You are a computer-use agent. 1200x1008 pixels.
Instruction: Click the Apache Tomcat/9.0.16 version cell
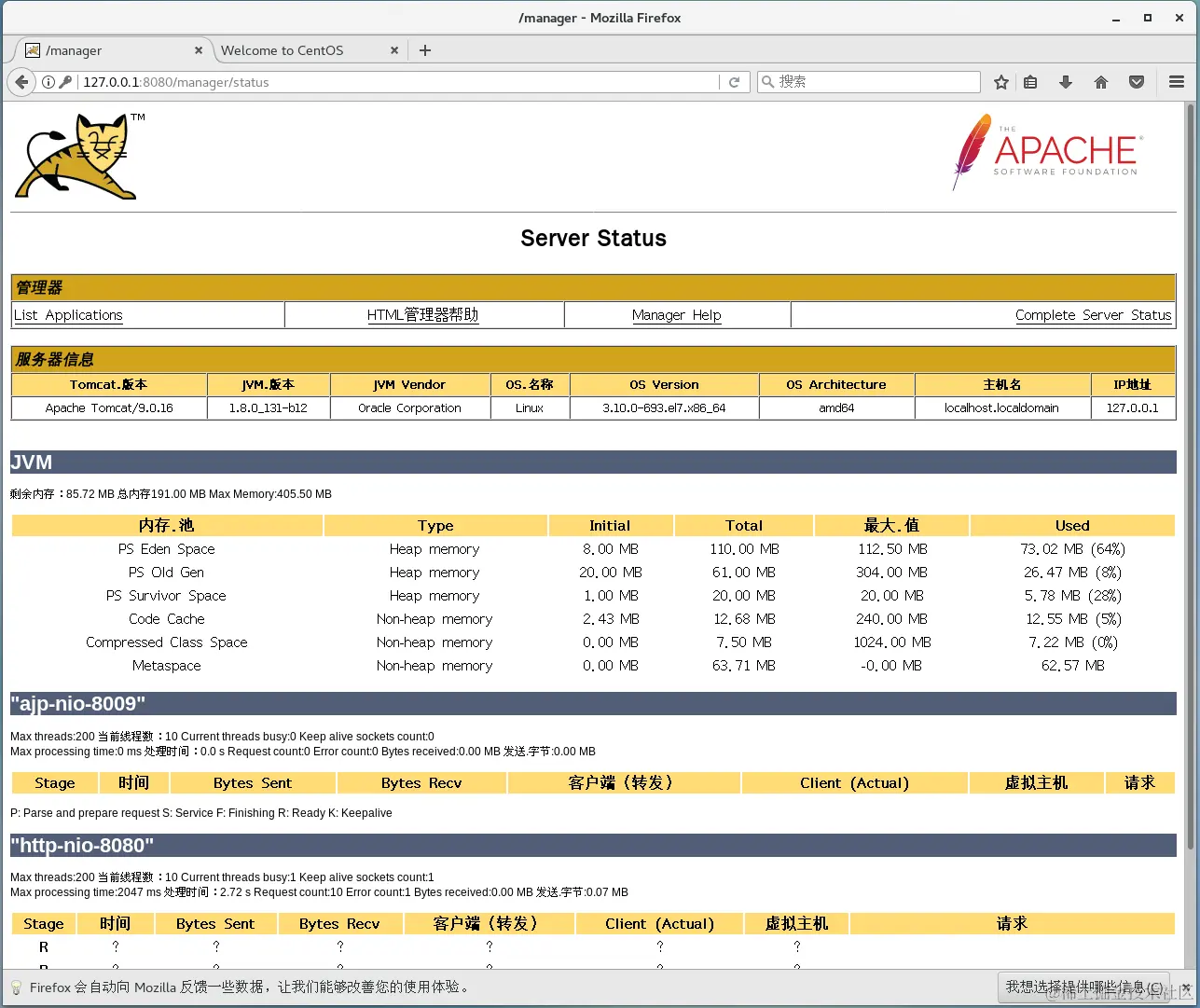pyautogui.click(x=109, y=408)
